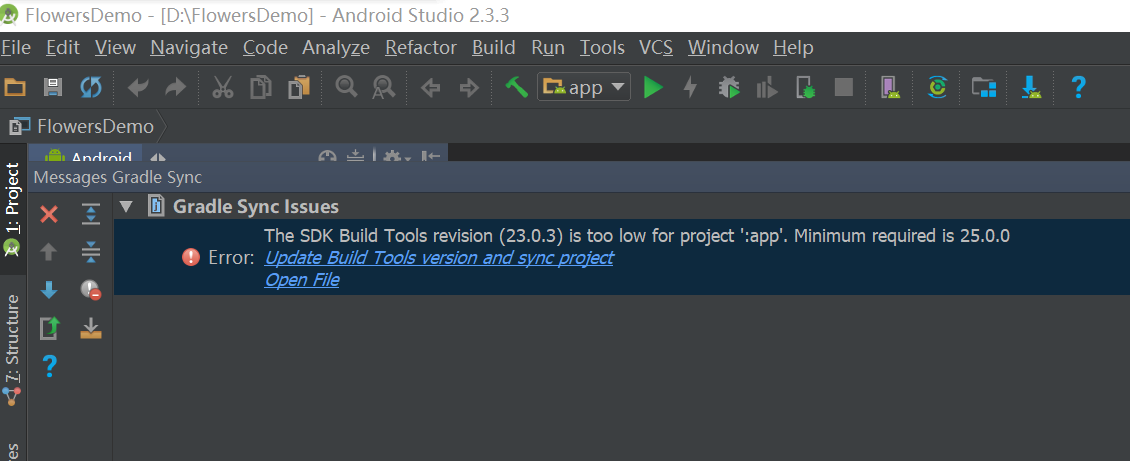1130x461 pixels.
Task: Open the Navigate menu
Action: pyautogui.click(x=190, y=48)
